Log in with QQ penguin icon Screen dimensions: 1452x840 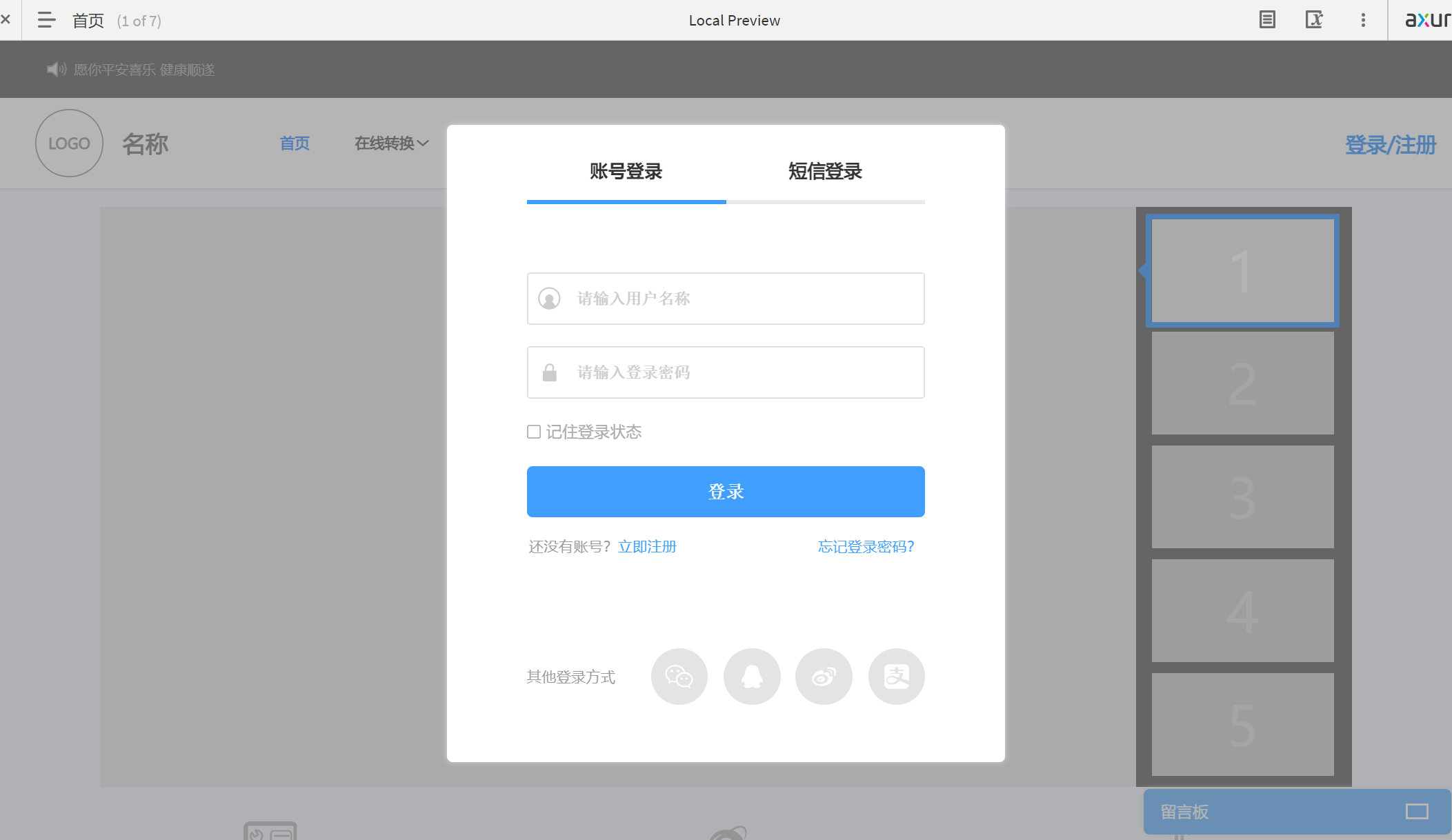point(752,677)
